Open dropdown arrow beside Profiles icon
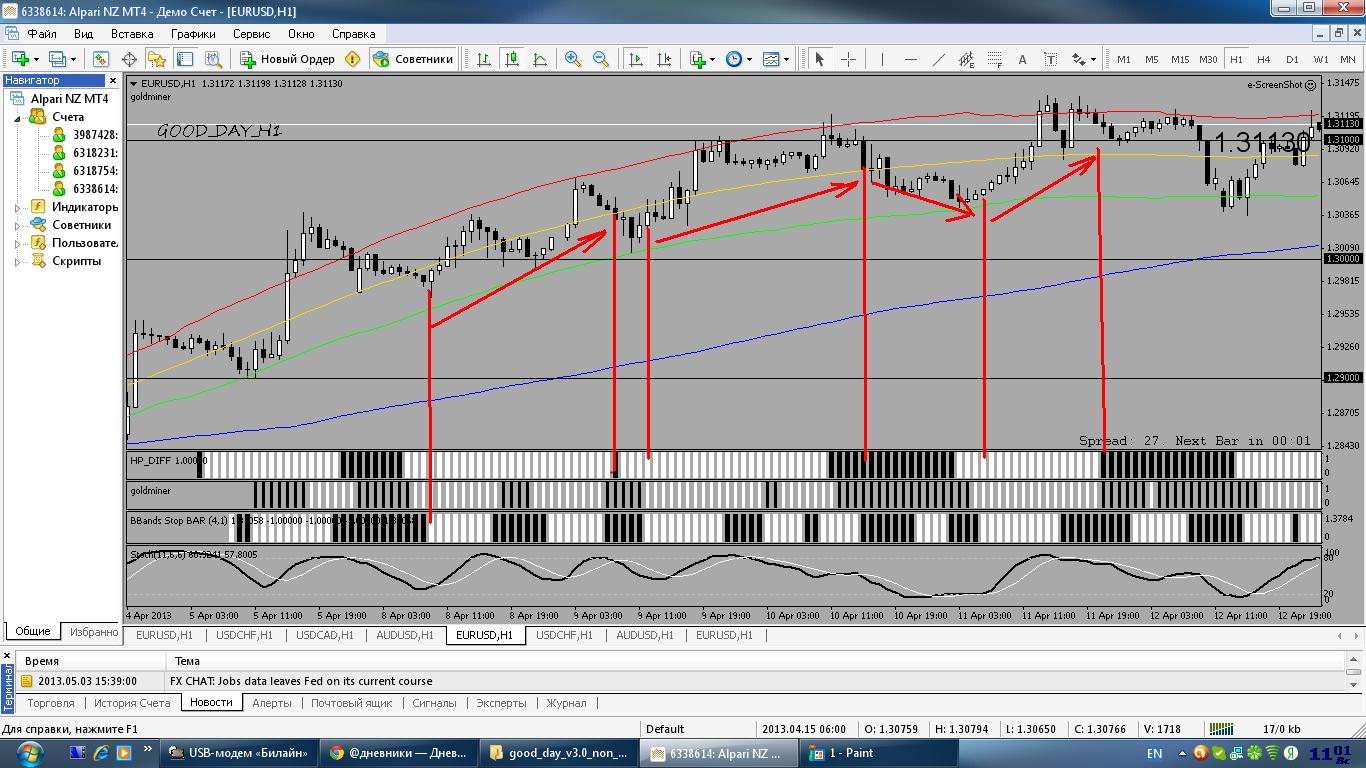 tap(74, 59)
